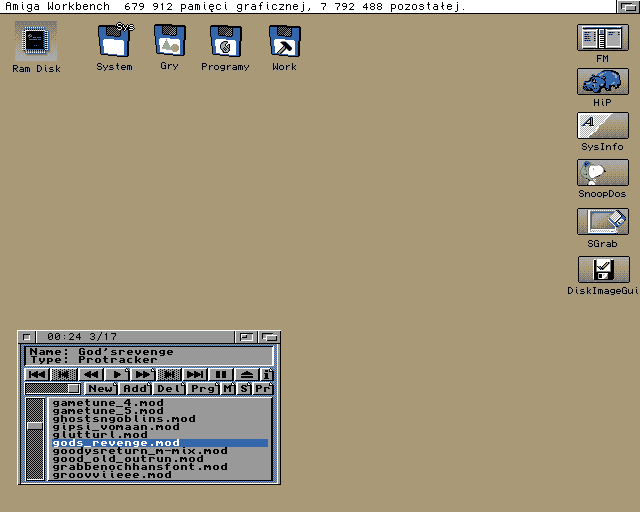Screen dimensions: 640x512
Task: Select glutturl.mod in the playlist
Action: click(160, 435)
